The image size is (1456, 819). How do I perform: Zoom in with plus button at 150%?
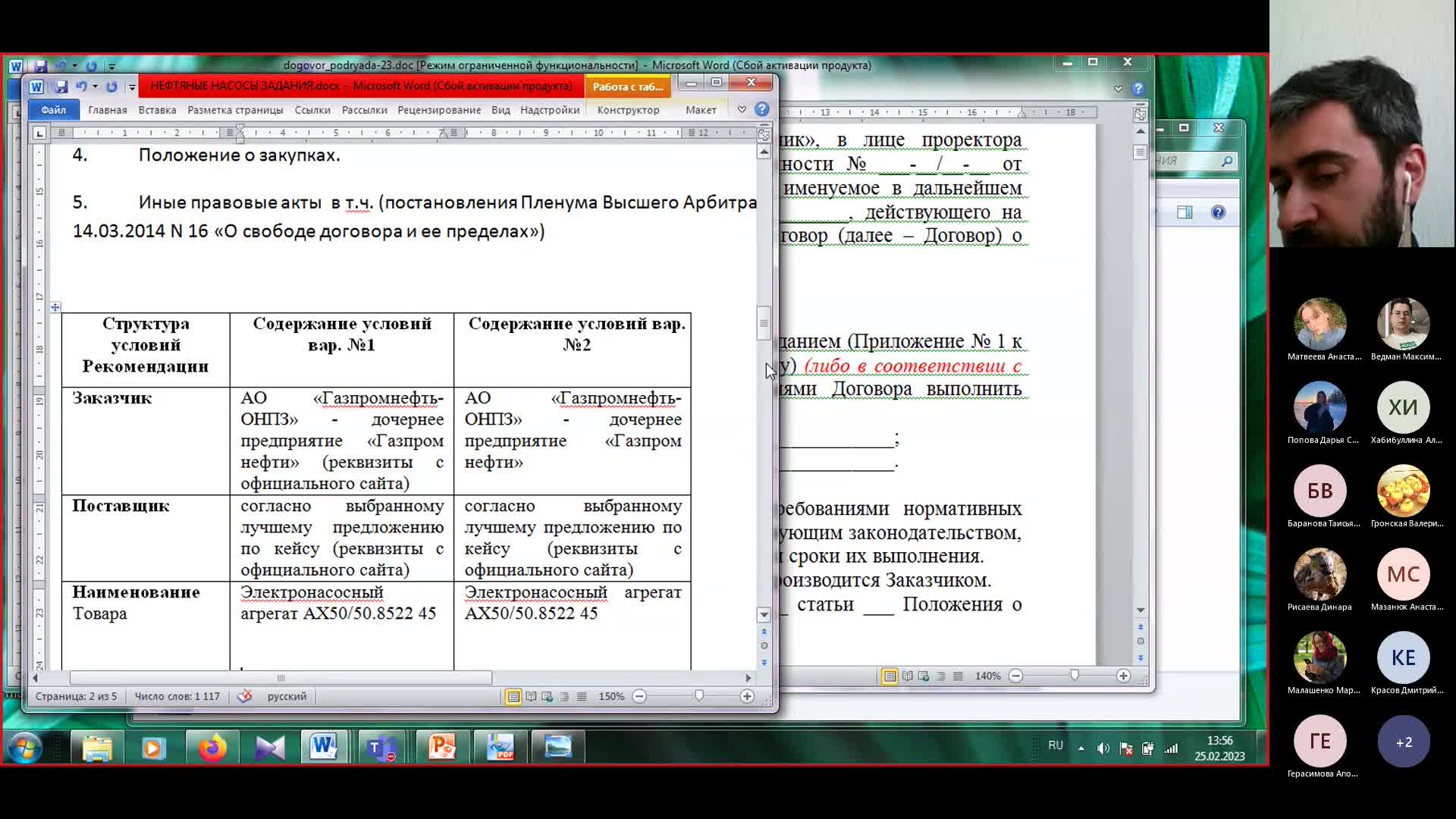point(747,696)
